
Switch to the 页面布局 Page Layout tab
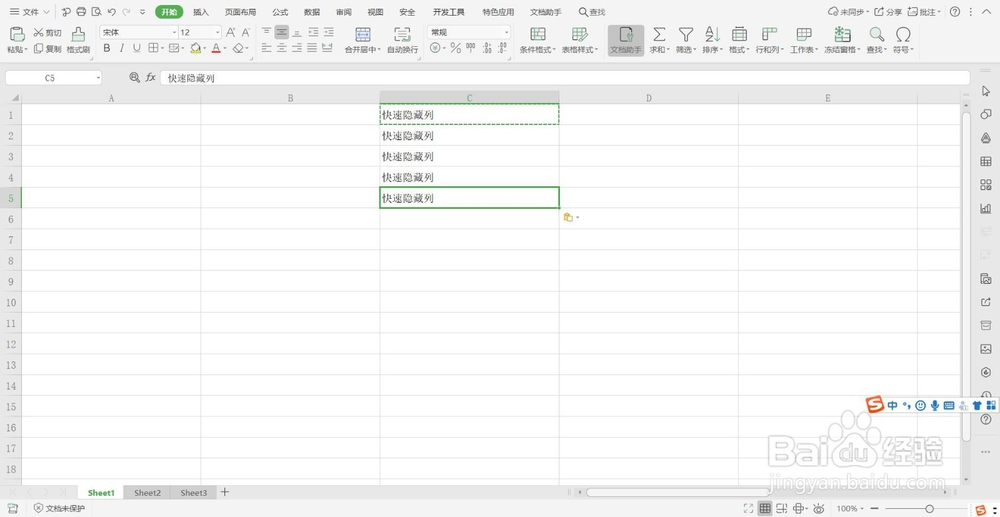[240, 12]
